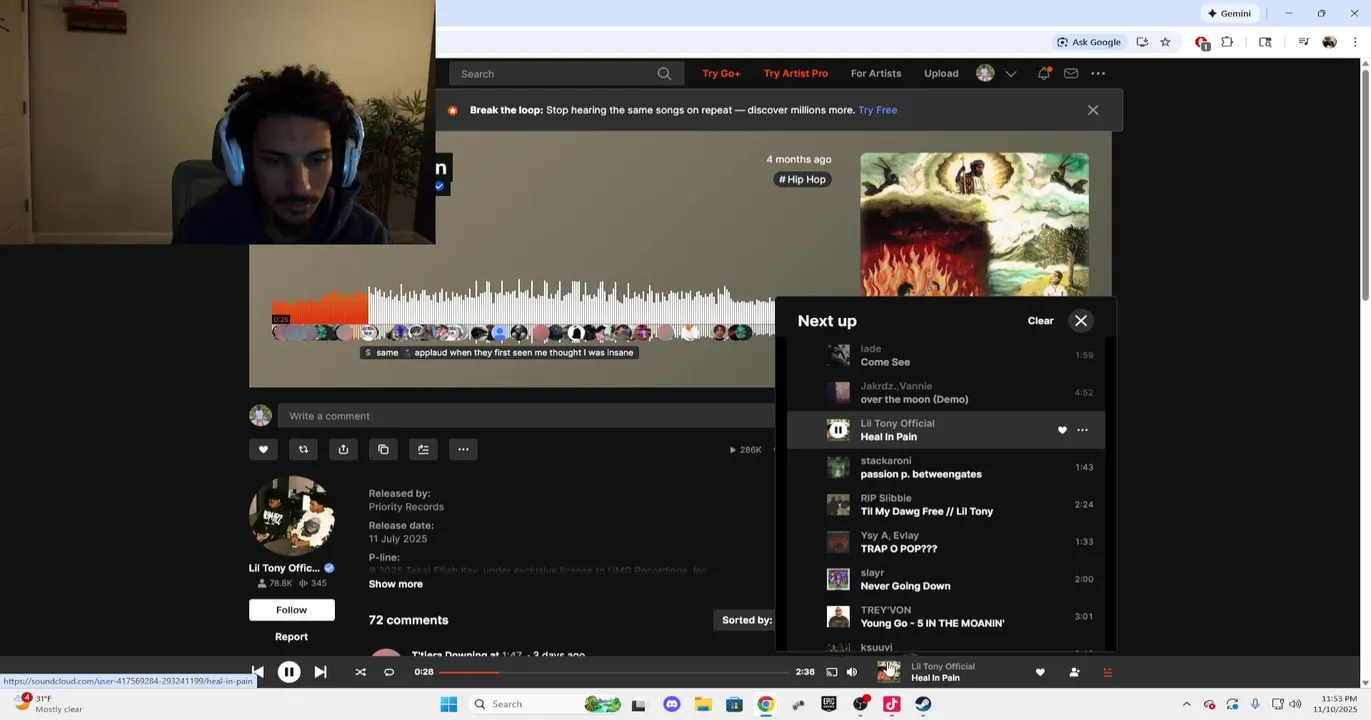Open Discord from the taskbar
Screen dimensions: 1371x720
click(x=672, y=704)
